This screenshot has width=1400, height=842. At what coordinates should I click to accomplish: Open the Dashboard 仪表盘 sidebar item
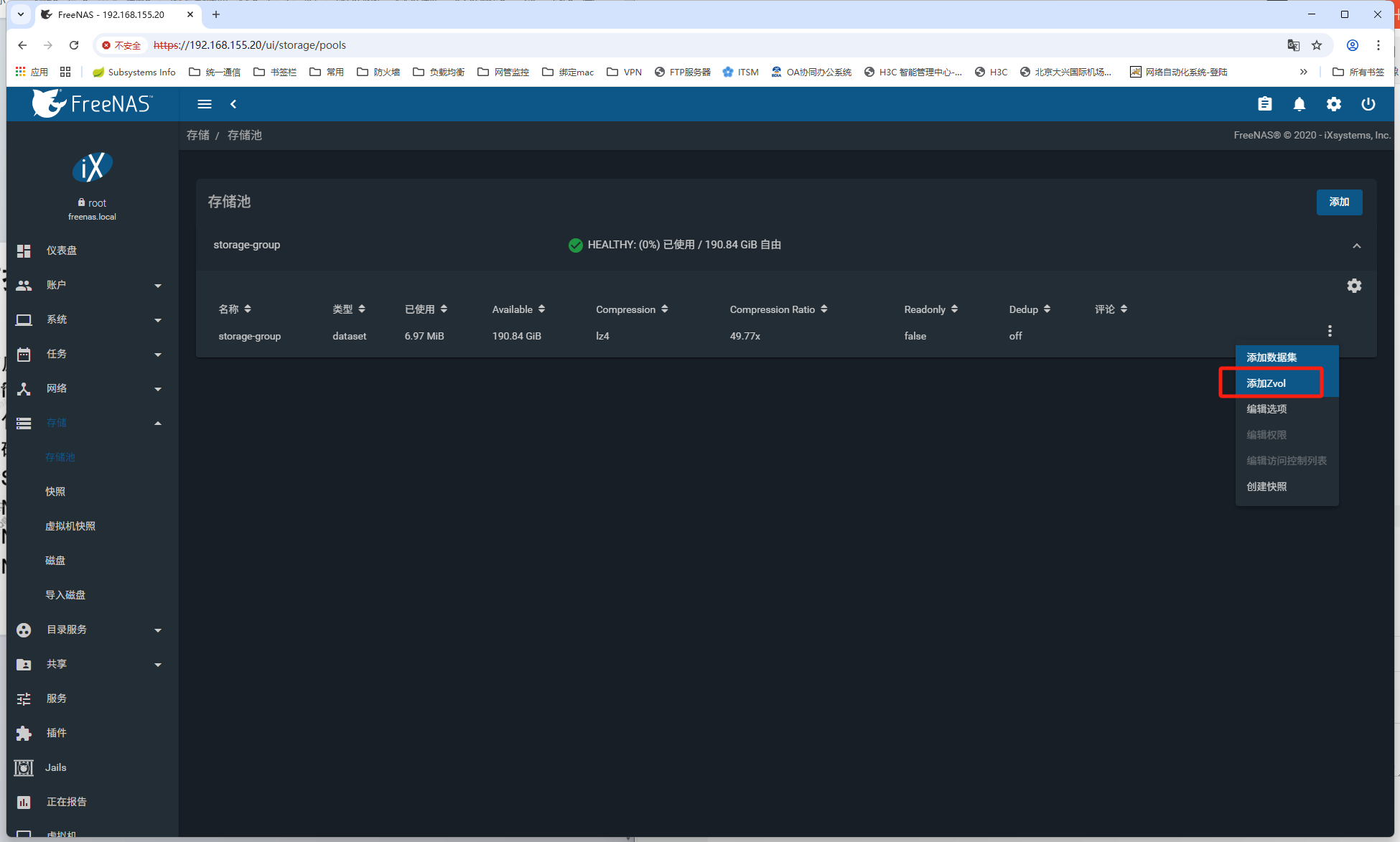click(62, 251)
